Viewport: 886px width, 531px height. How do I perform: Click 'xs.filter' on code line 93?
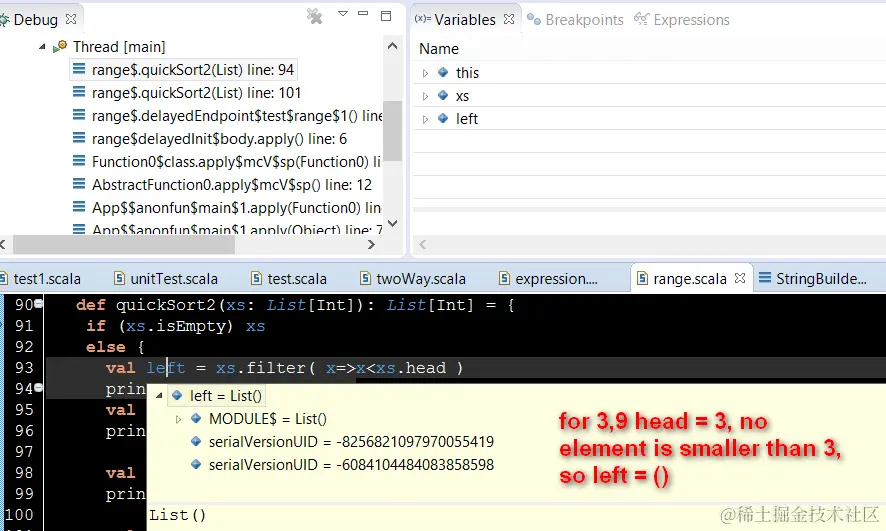point(260,368)
